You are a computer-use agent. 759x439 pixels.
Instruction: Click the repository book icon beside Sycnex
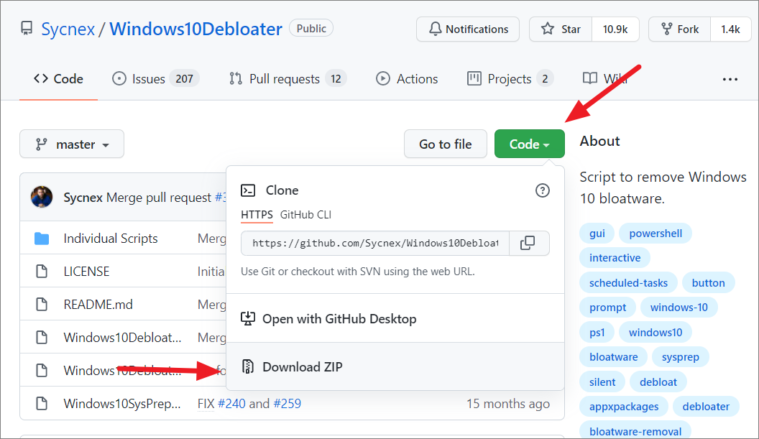(27, 29)
